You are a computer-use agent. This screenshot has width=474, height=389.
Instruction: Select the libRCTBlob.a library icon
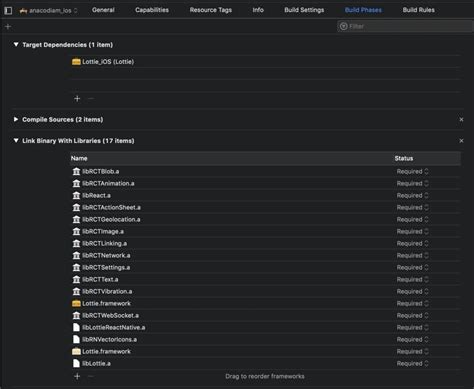[76, 171]
